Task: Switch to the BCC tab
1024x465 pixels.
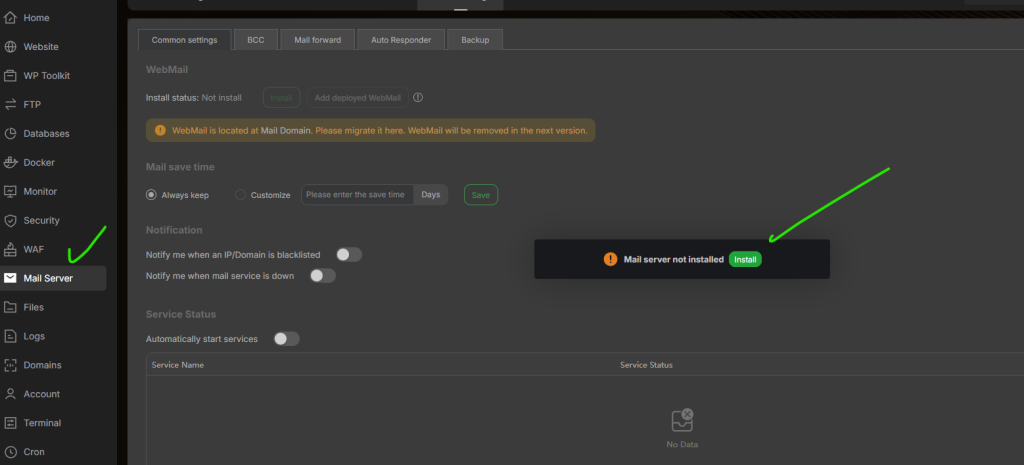Action: (255, 40)
